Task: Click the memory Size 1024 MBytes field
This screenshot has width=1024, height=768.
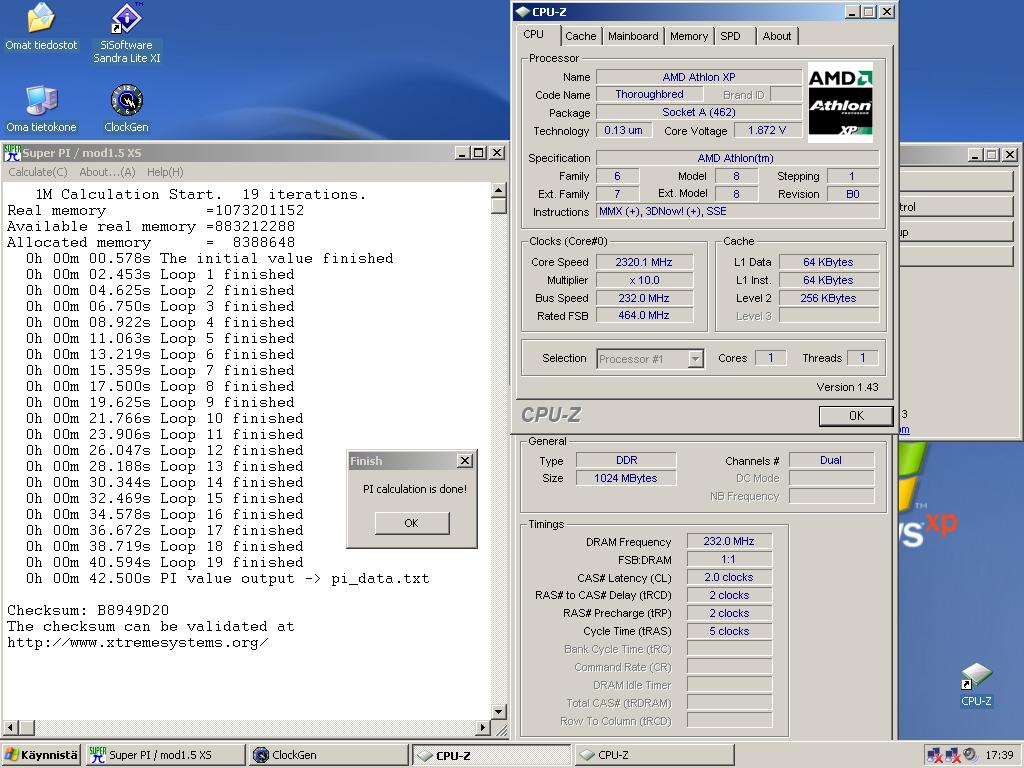Action: click(626, 478)
